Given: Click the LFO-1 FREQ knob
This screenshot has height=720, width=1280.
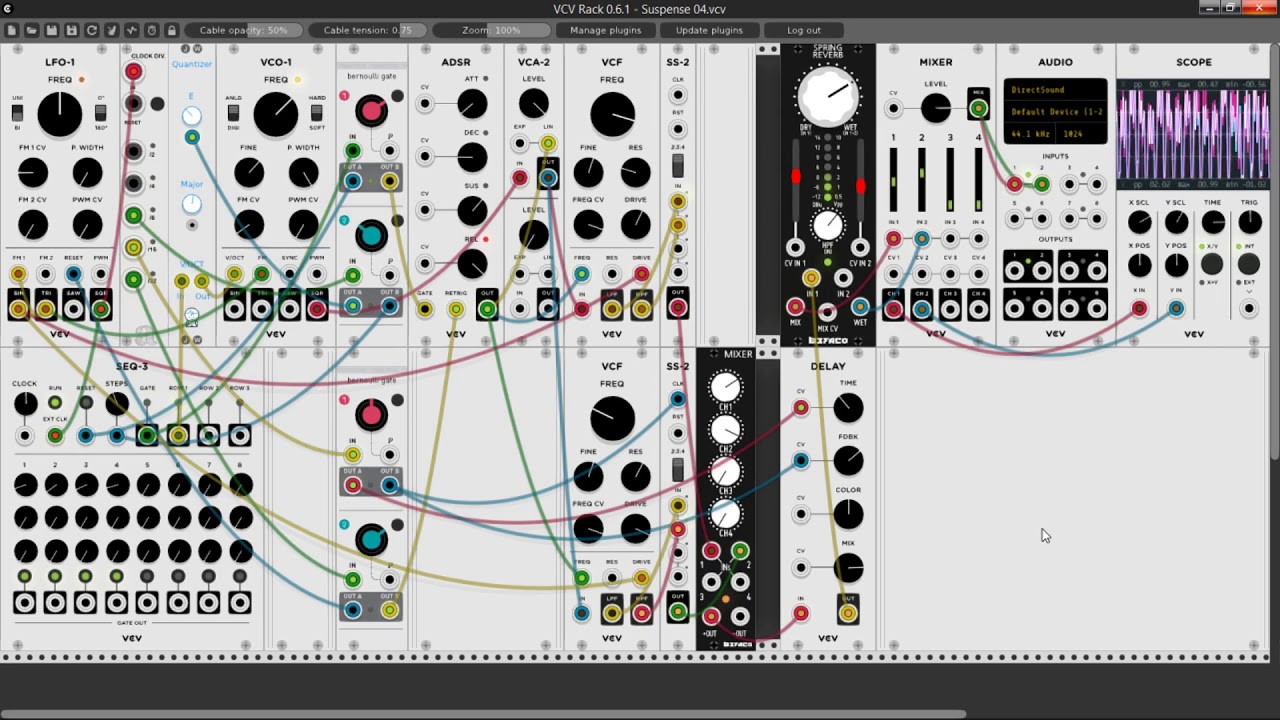Looking at the screenshot, I should pyautogui.click(x=60, y=114).
